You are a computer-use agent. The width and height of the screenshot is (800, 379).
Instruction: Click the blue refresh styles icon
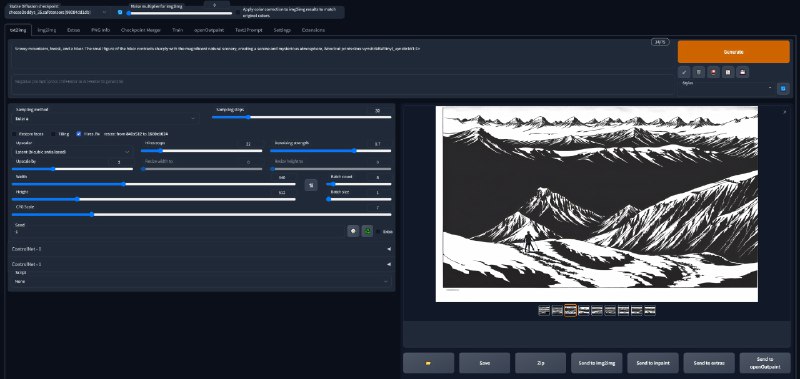click(x=783, y=89)
